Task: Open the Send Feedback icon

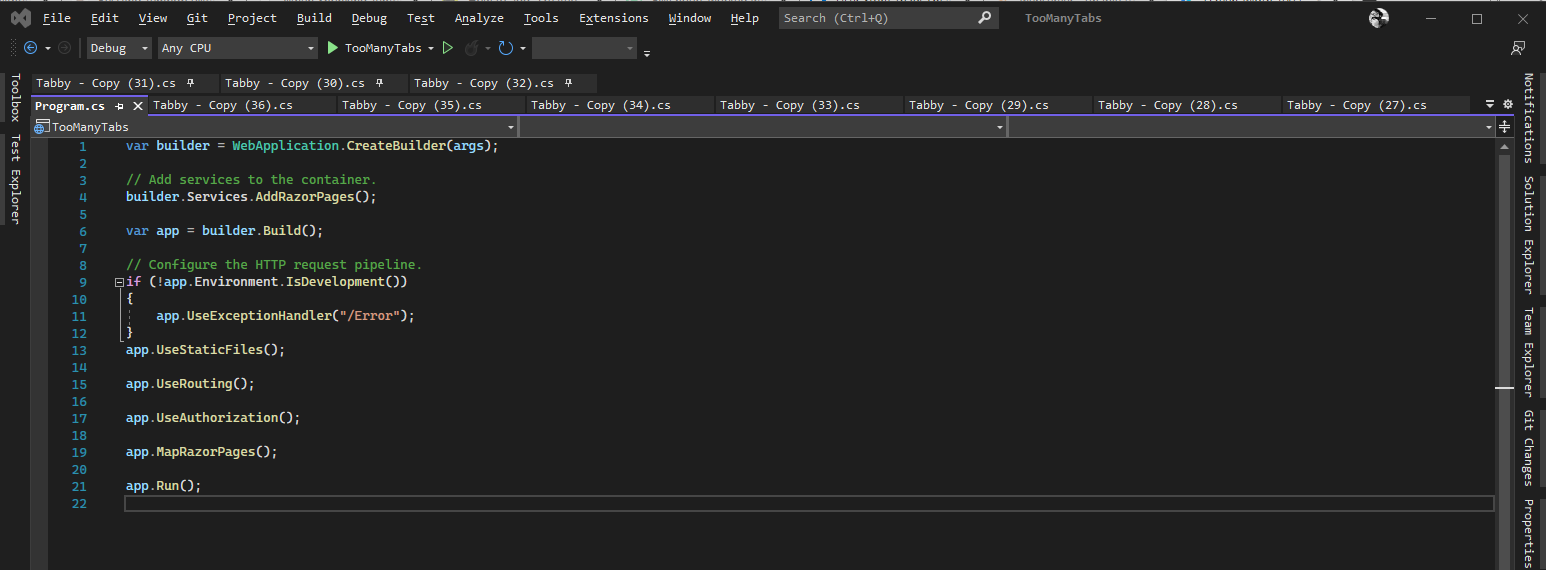Action: click(1518, 48)
